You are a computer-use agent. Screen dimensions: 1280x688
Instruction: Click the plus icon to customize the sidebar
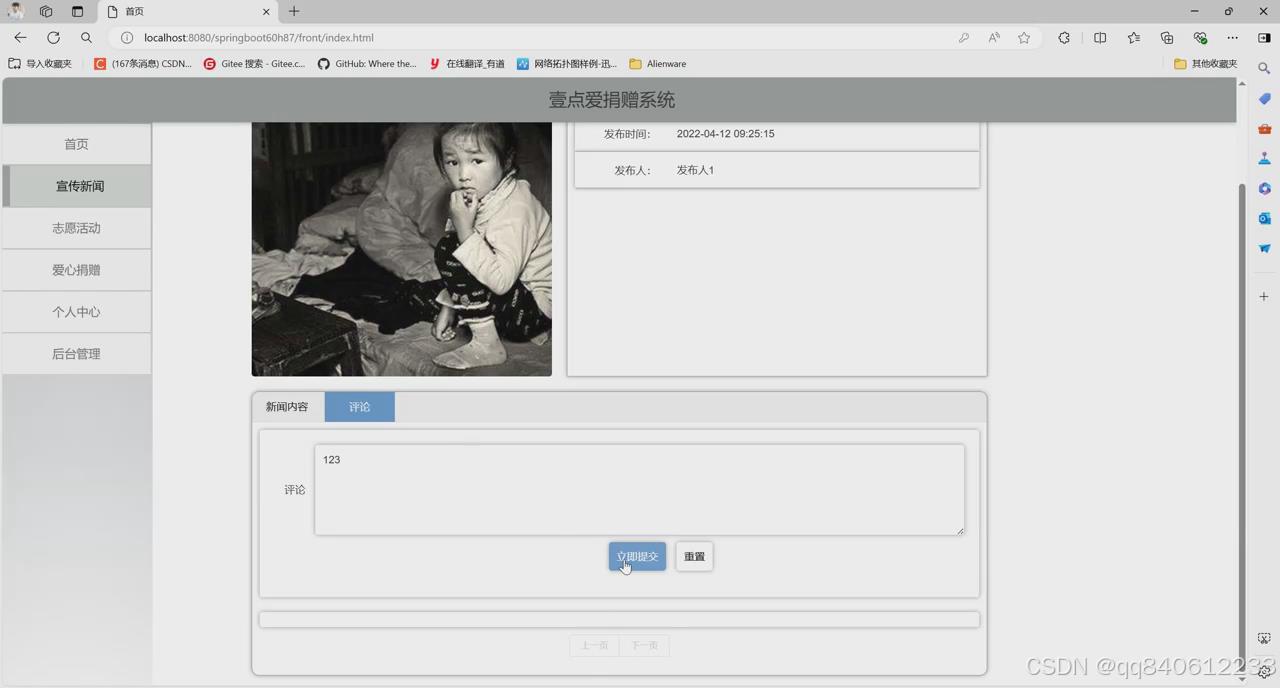[1264, 296]
